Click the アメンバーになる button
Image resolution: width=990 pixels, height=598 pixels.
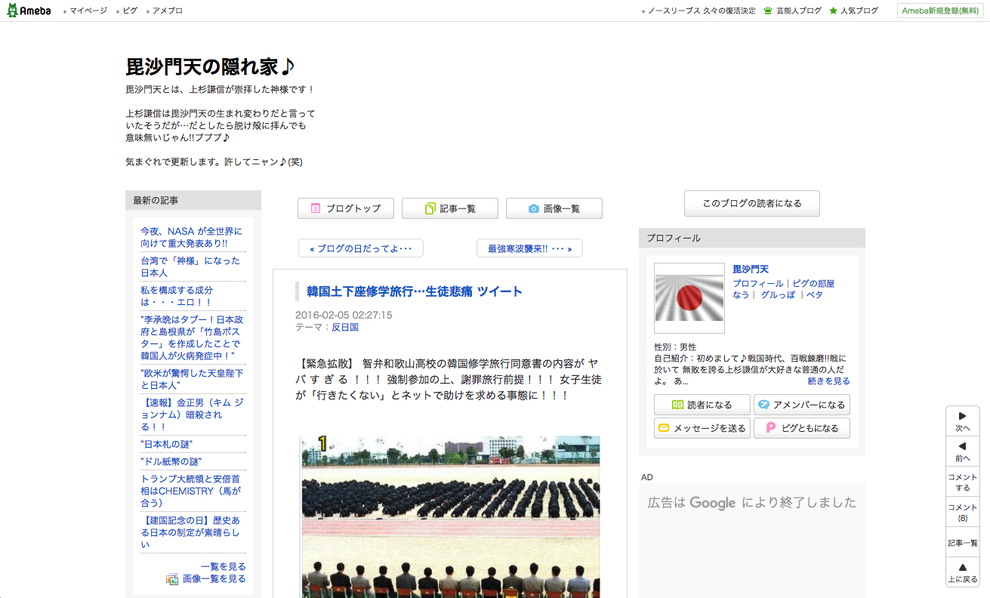click(x=802, y=405)
